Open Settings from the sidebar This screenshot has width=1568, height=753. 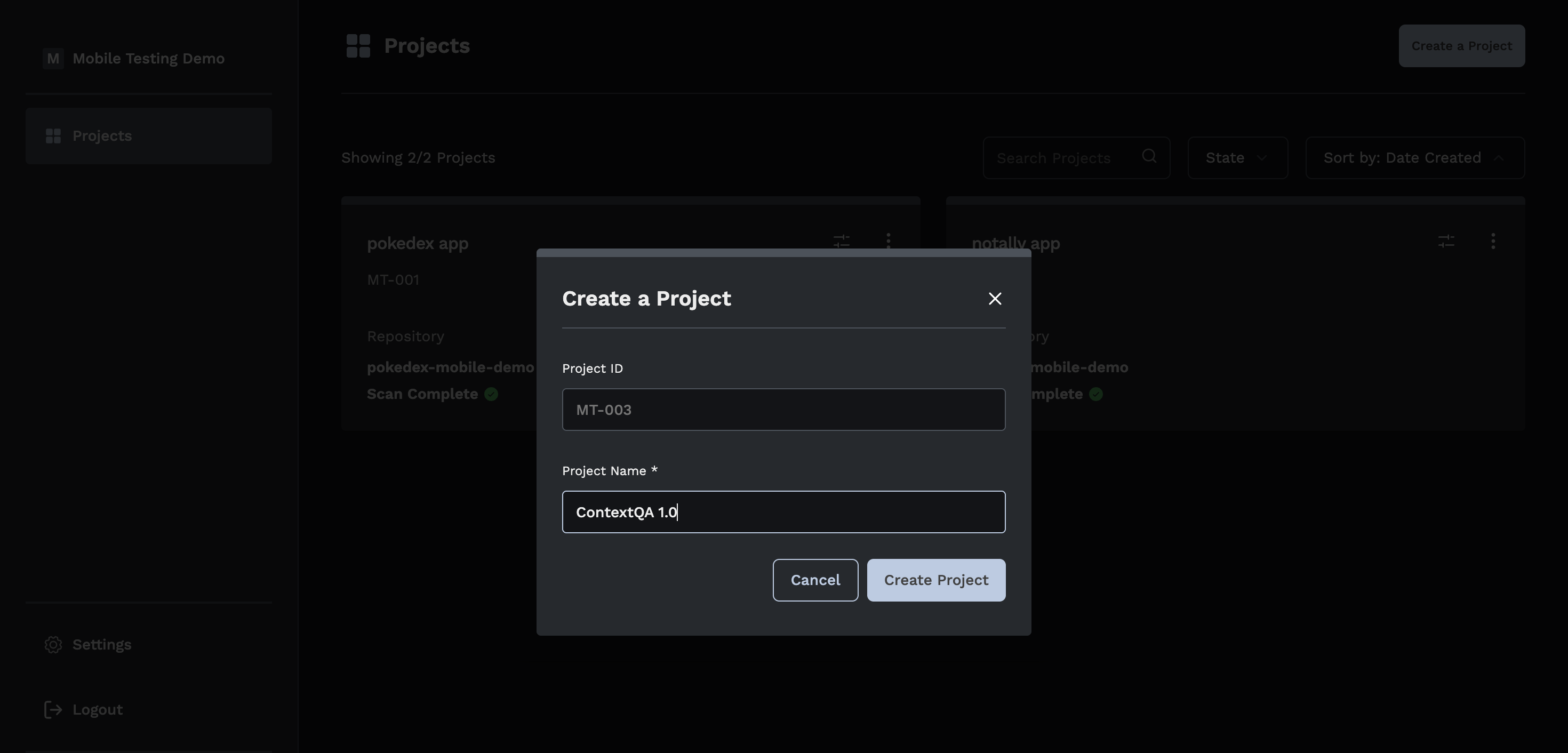point(102,645)
